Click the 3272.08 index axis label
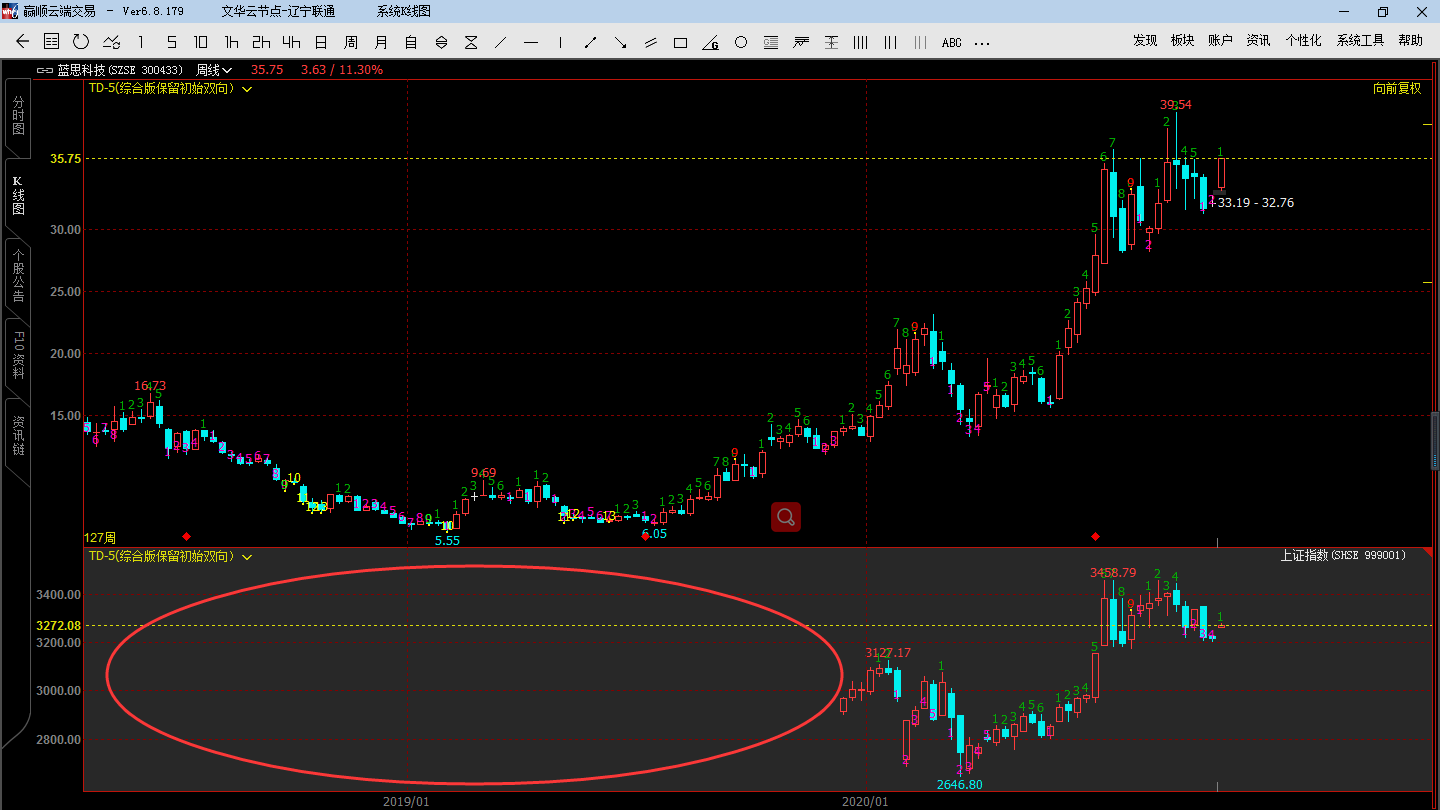The width and height of the screenshot is (1440, 810). tap(58, 625)
